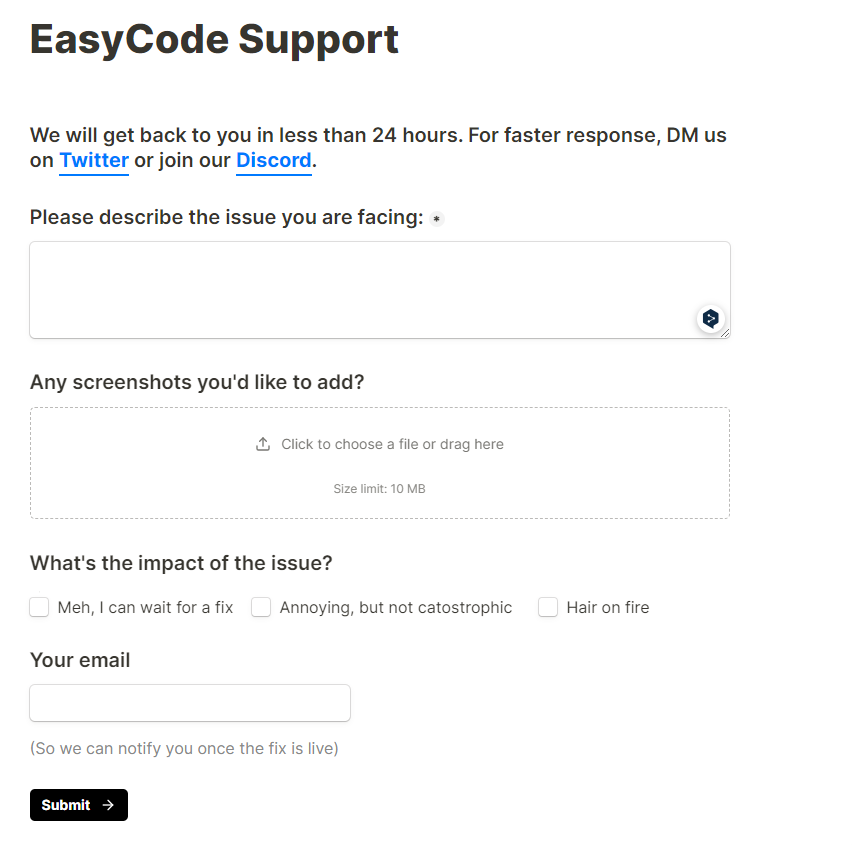Click the notification note below the email field
Image resolution: width=852 pixels, height=845 pixels.
coord(185,748)
